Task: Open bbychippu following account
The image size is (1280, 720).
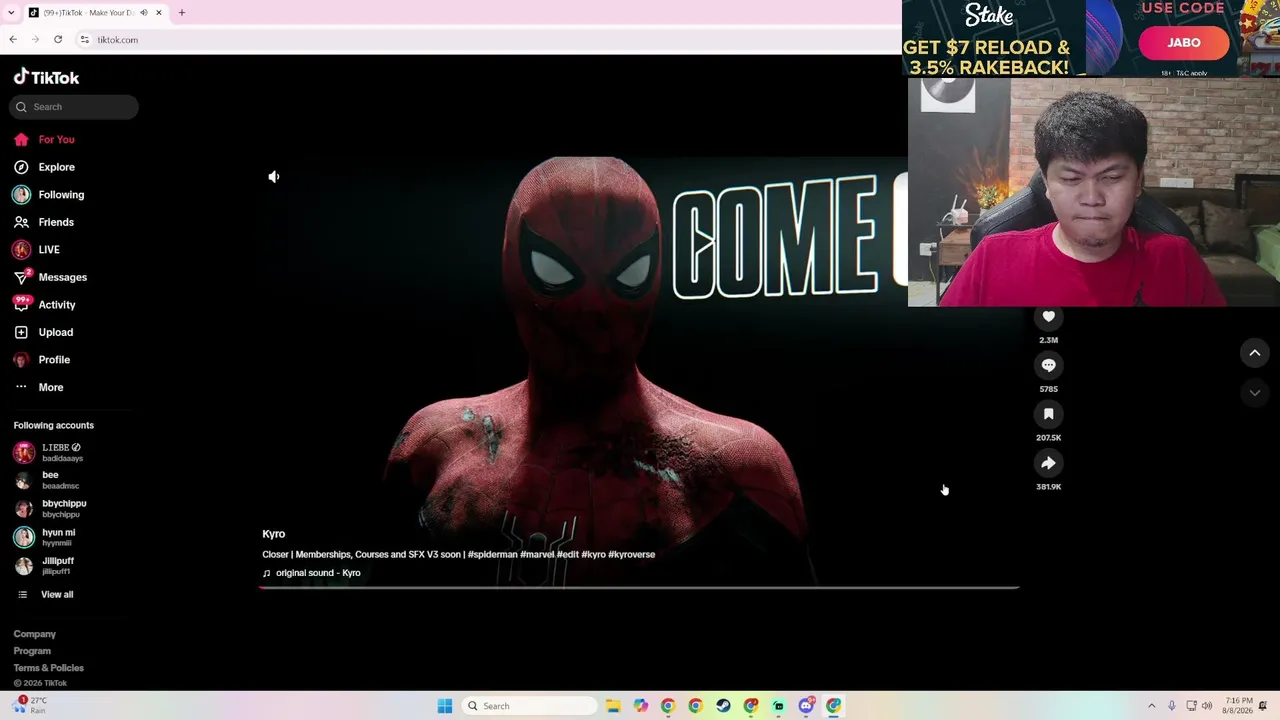Action: (x=50, y=508)
